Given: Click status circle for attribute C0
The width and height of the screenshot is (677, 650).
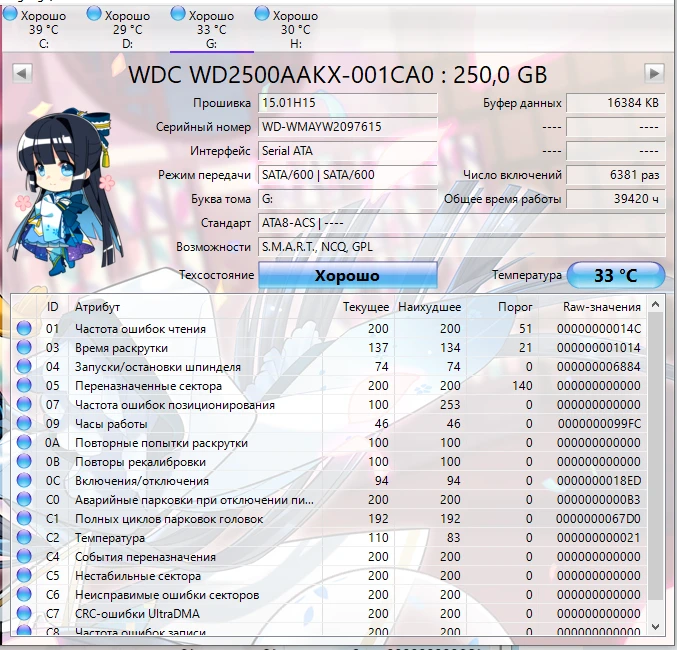Looking at the screenshot, I should 24,499.
